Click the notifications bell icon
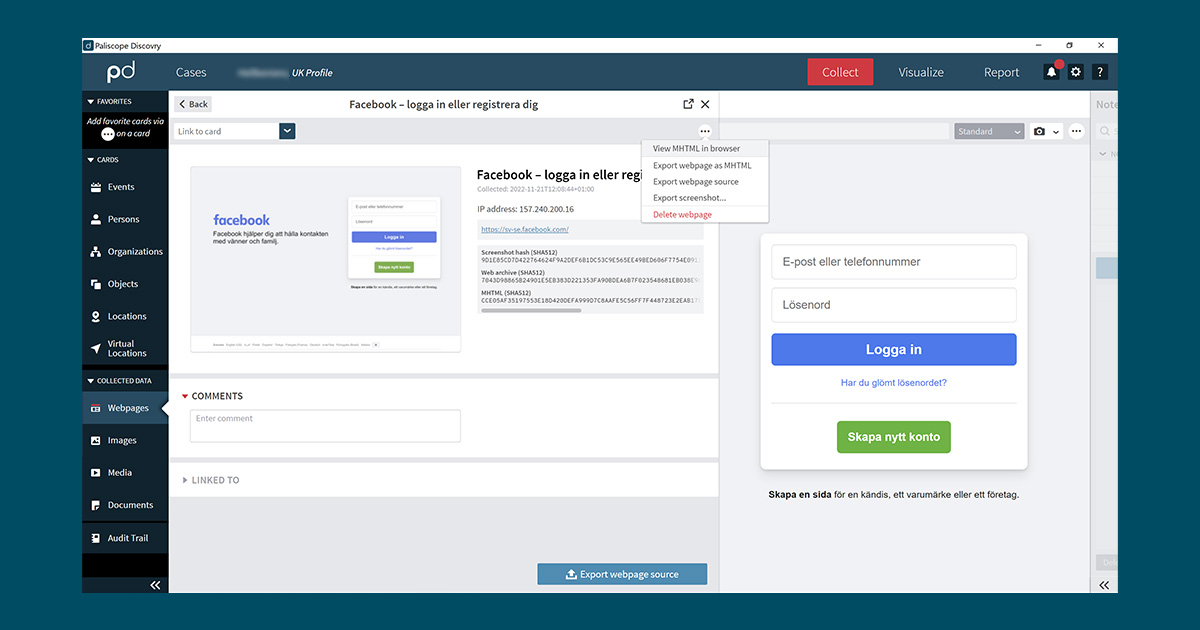This screenshot has width=1200, height=630. (1051, 72)
